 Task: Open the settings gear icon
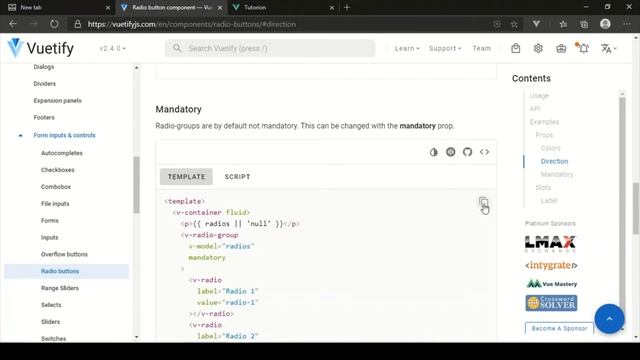click(x=538, y=48)
